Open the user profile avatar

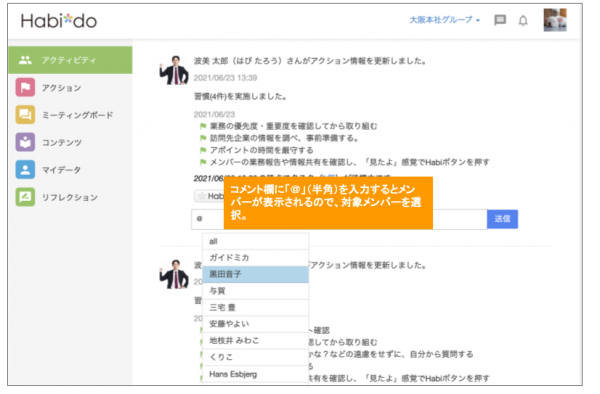click(x=555, y=20)
